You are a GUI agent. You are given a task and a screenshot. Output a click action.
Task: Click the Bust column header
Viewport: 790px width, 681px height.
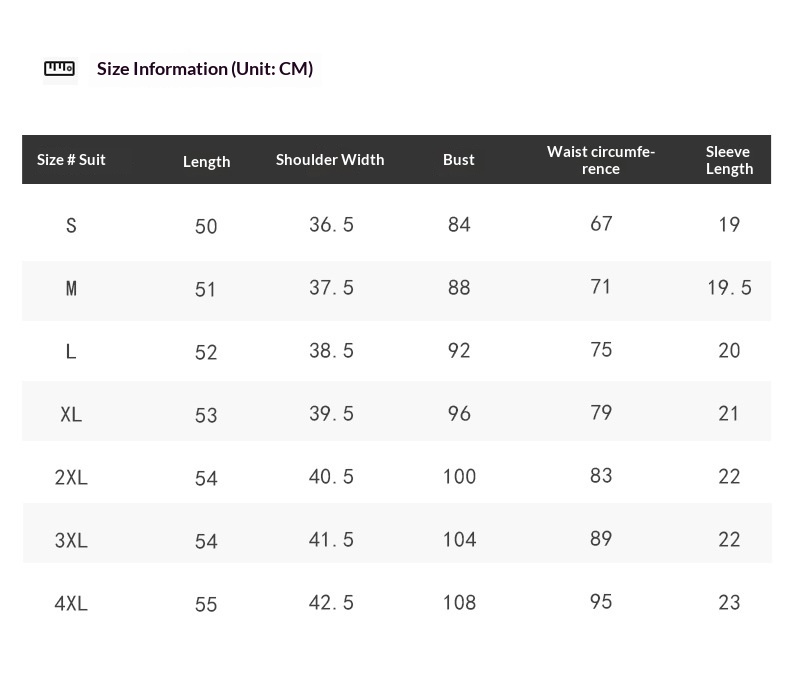click(x=459, y=159)
